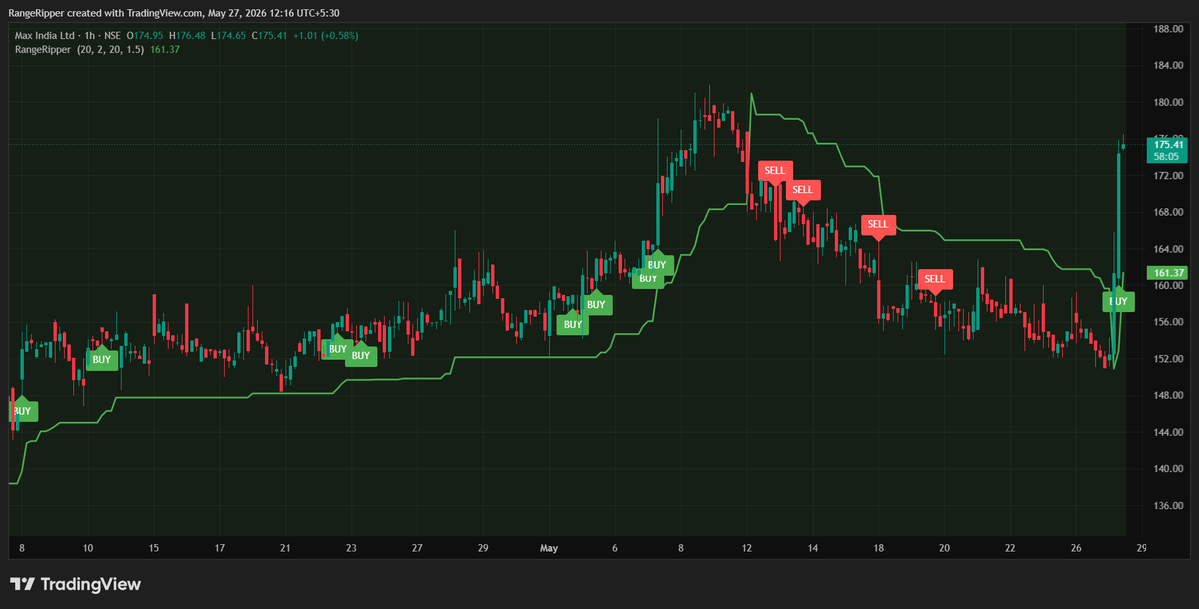
Task: Click the open value O174.95
Action: pyautogui.click(x=145, y=36)
